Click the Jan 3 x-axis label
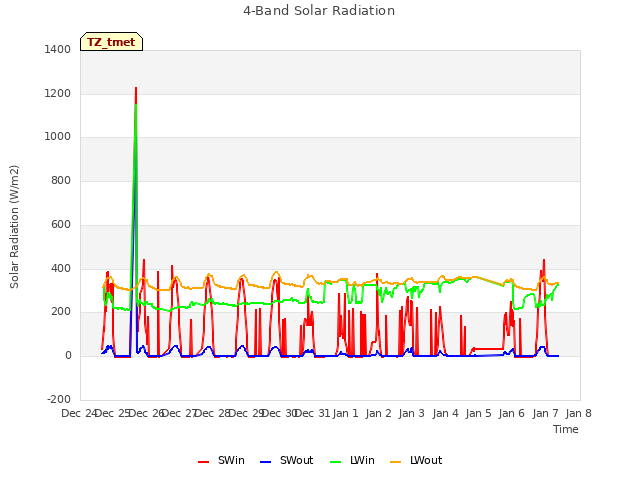This screenshot has height=480, width=640. [x=412, y=413]
